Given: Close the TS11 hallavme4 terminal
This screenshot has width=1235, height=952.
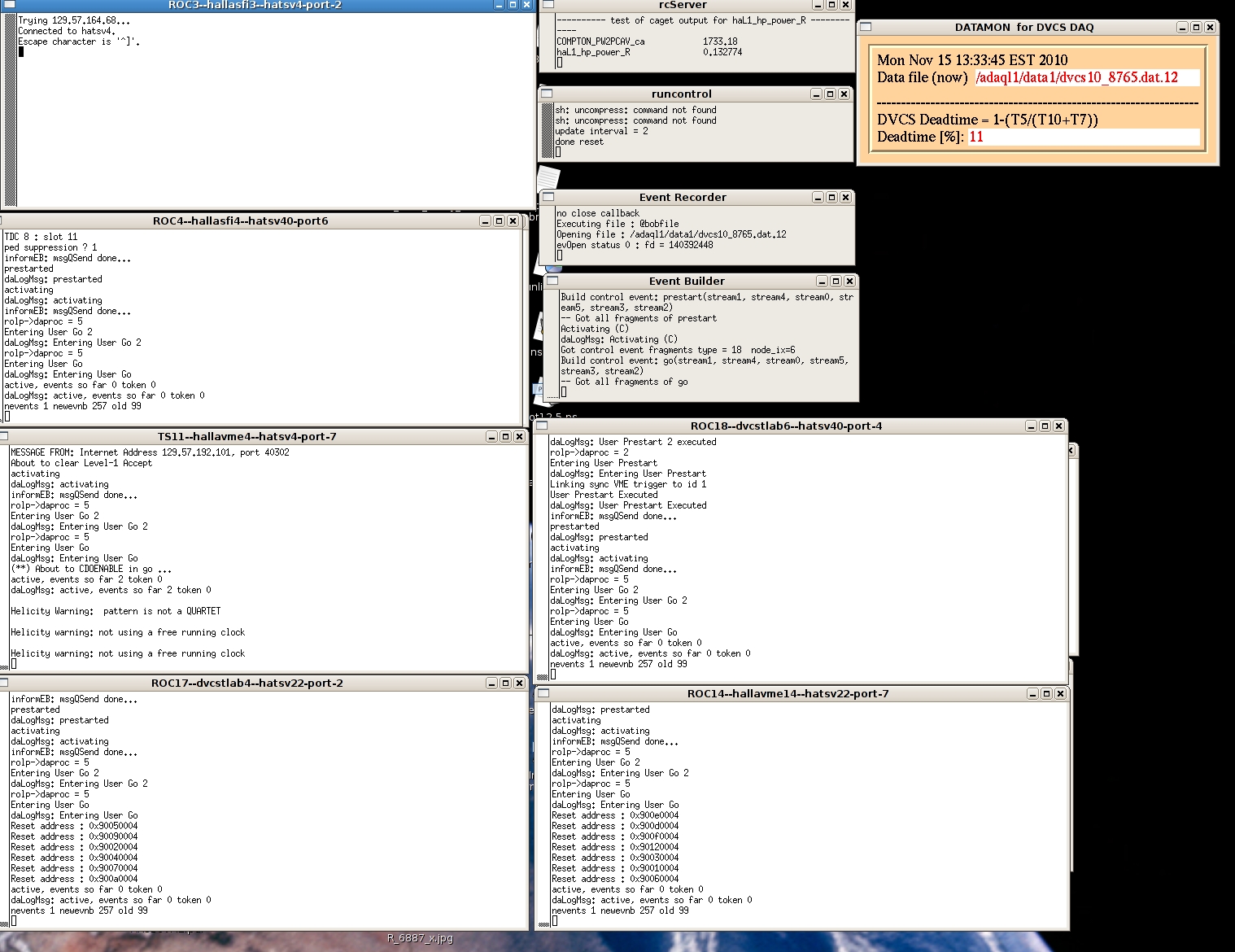Looking at the screenshot, I should (x=519, y=436).
